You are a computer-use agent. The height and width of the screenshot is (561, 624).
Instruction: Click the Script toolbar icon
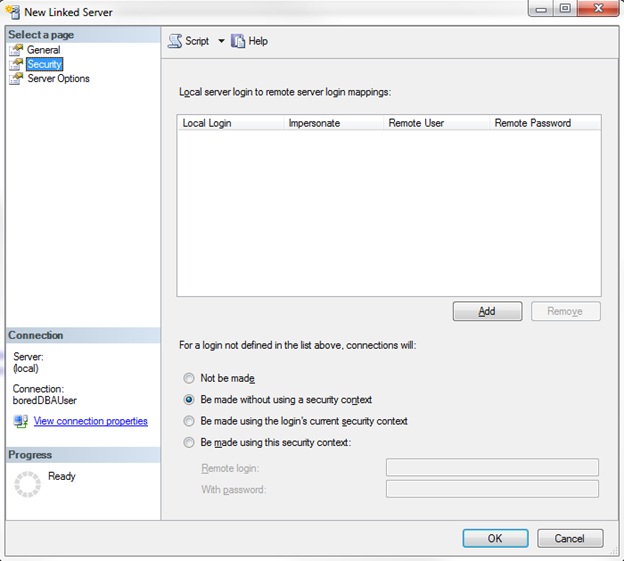coord(175,41)
